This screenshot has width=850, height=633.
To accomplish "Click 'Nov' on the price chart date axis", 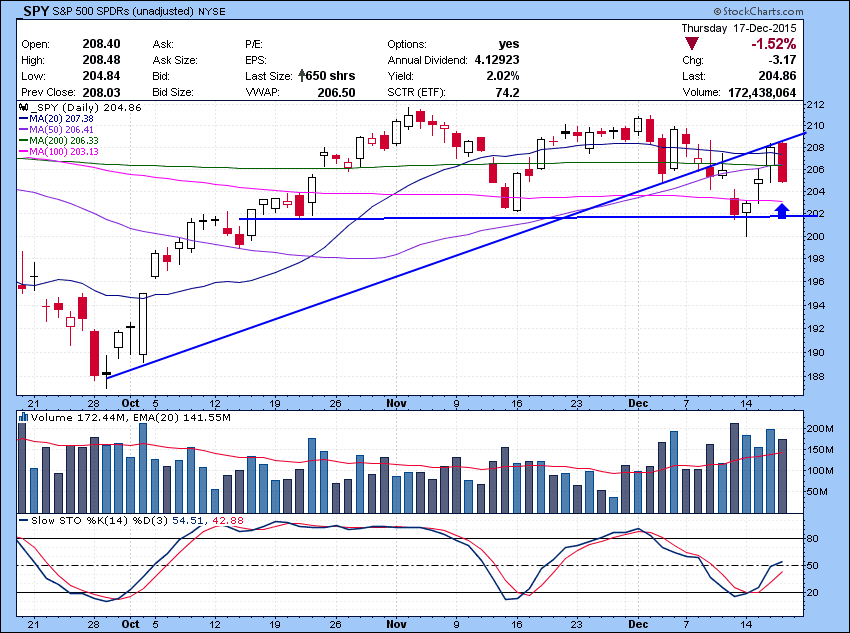I will (396, 403).
